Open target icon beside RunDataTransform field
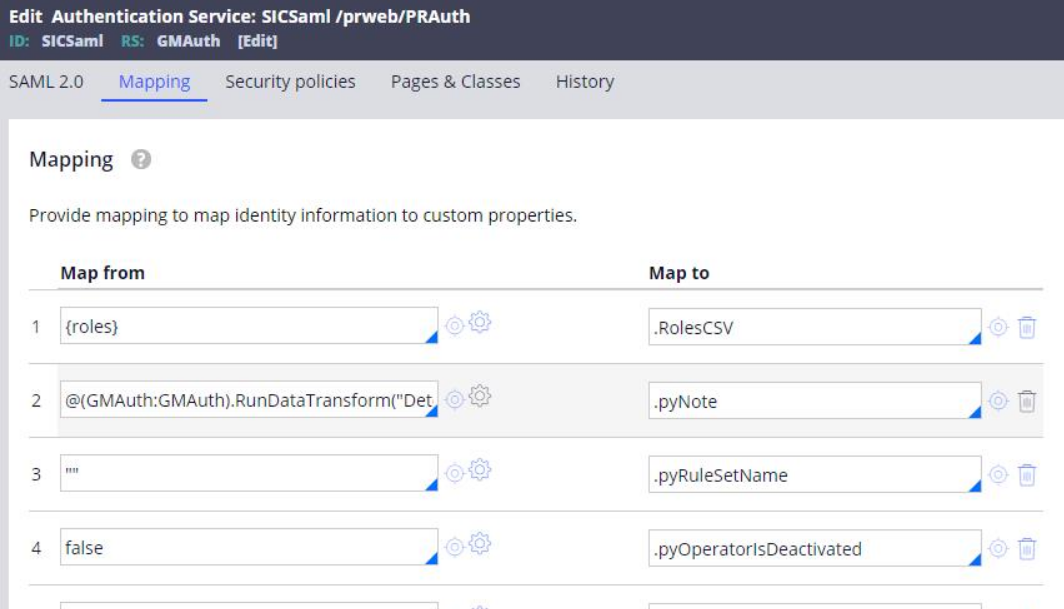The width and height of the screenshot is (1064, 609). pyautogui.click(x=455, y=399)
